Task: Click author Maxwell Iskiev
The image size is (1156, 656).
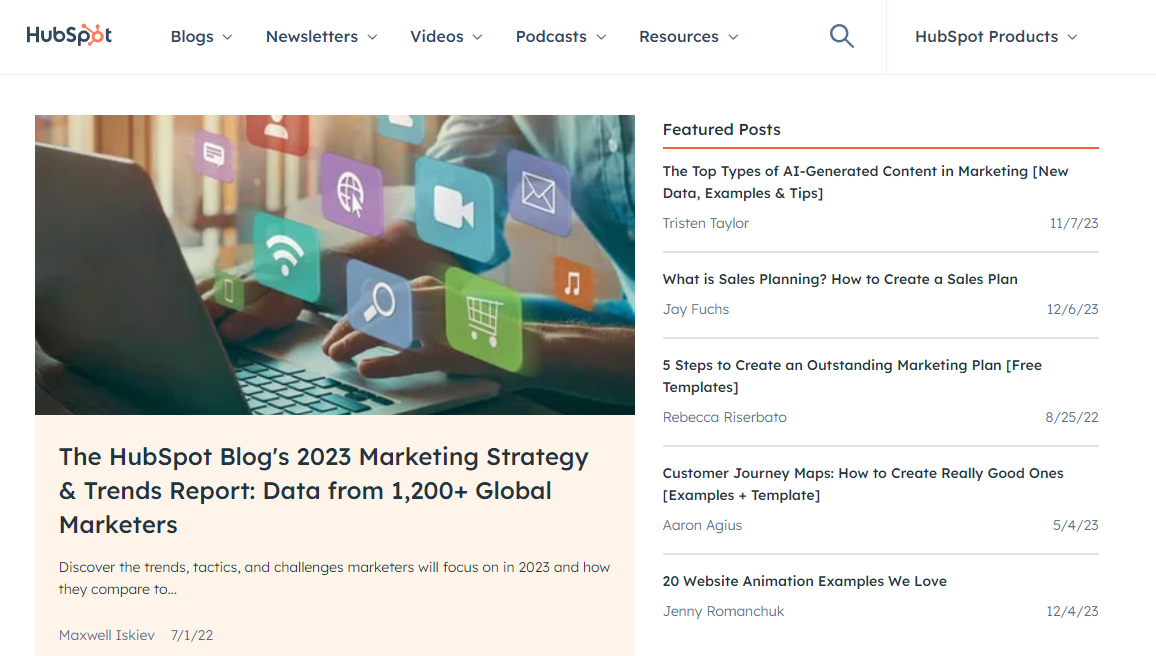Action: click(x=107, y=635)
